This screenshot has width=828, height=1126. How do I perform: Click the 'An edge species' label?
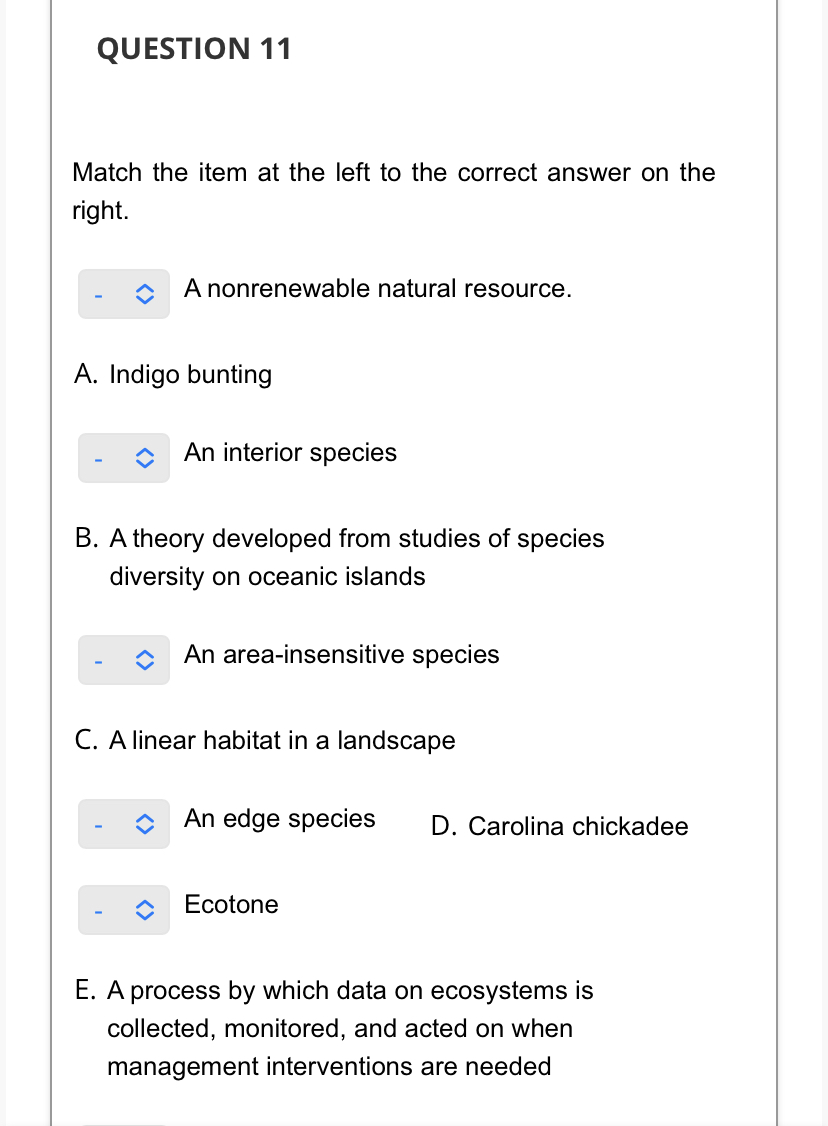point(279,819)
